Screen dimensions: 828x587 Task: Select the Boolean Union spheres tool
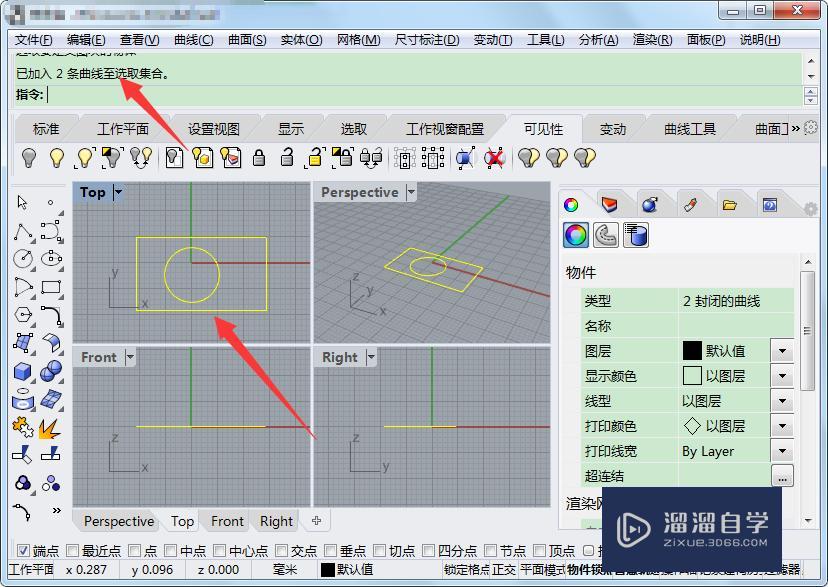click(x=51, y=372)
